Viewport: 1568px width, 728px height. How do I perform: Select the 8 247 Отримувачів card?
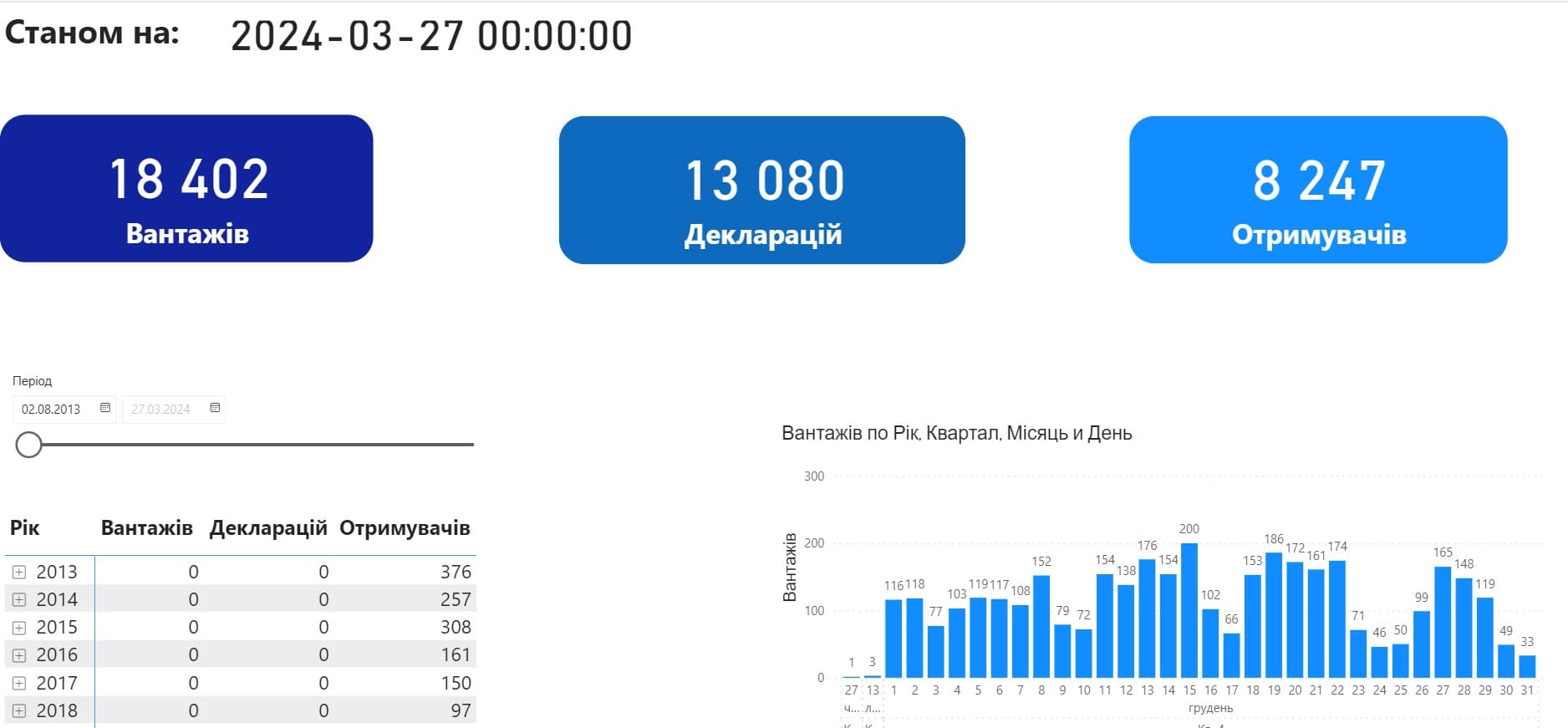click(x=1318, y=190)
